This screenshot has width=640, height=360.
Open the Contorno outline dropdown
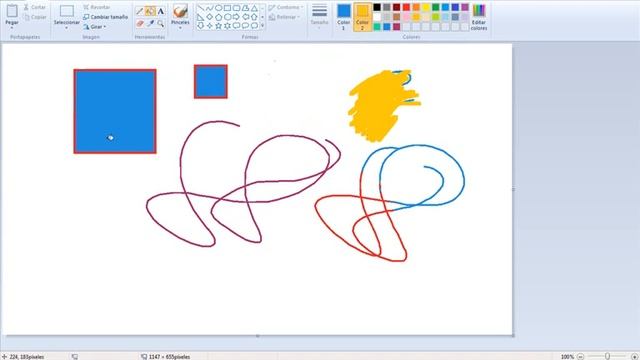click(286, 8)
